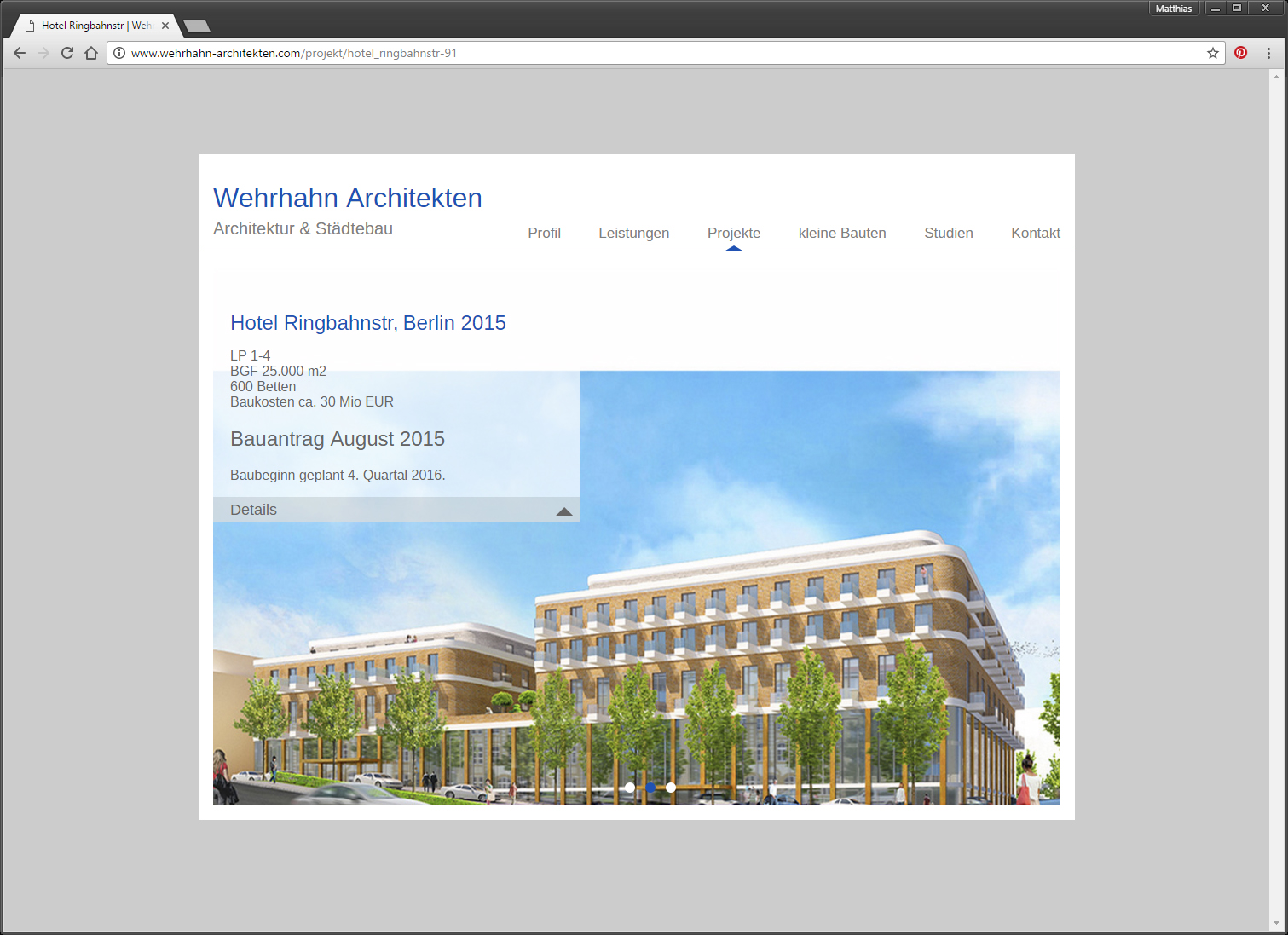The image size is (1288, 935).
Task: Go to browser home page icon
Action: (x=91, y=53)
